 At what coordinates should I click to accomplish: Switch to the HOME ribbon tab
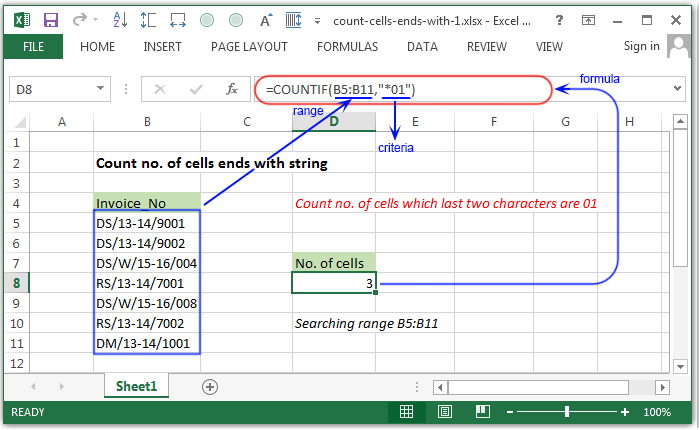97,46
